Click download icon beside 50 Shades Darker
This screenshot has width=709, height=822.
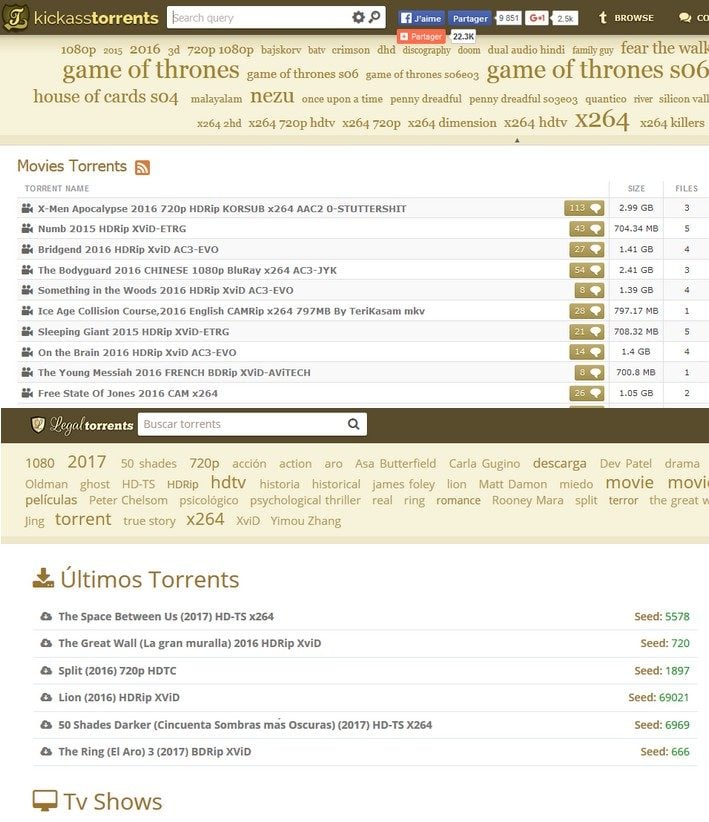point(46,724)
